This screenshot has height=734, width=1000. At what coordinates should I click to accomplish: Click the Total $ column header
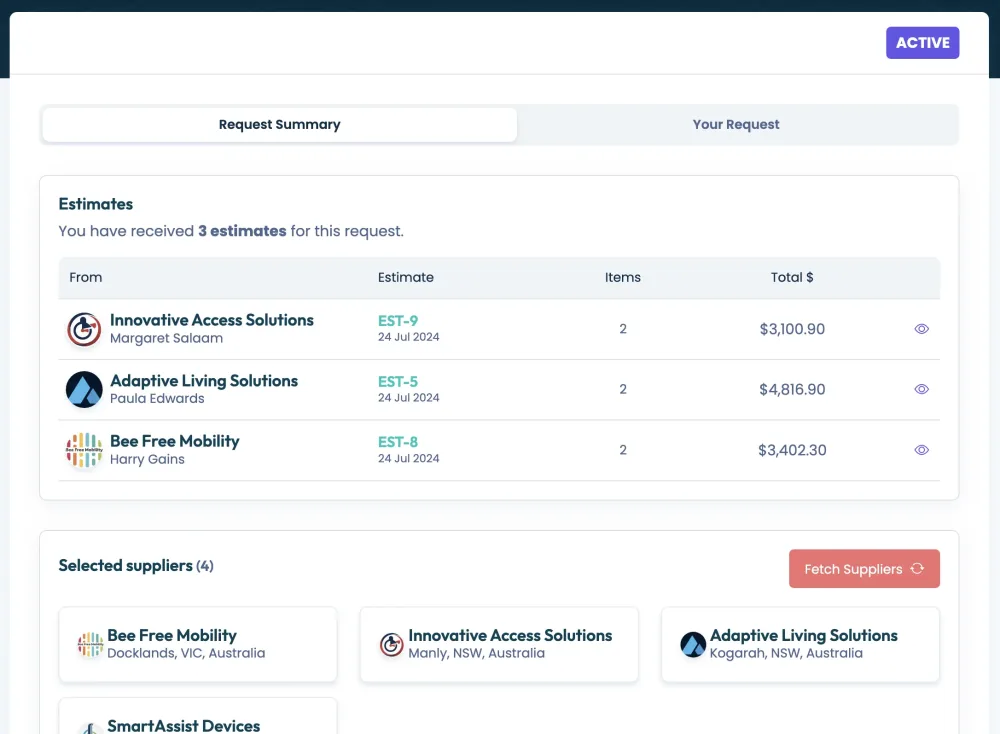[x=792, y=277]
